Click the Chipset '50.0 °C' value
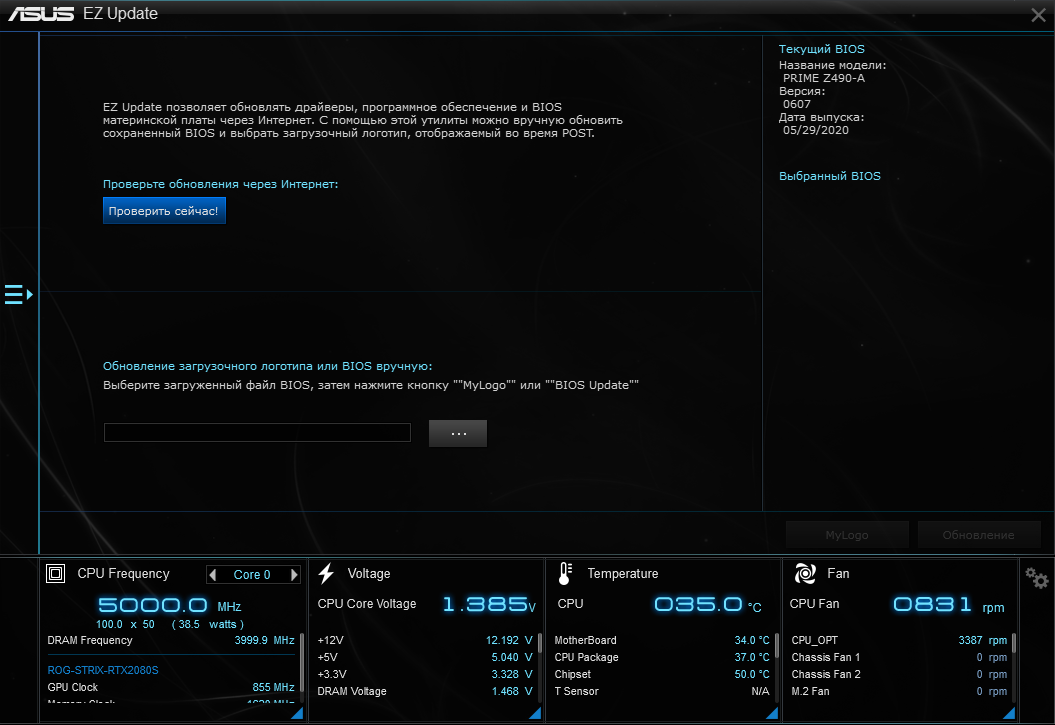This screenshot has width=1055, height=725. [752, 674]
